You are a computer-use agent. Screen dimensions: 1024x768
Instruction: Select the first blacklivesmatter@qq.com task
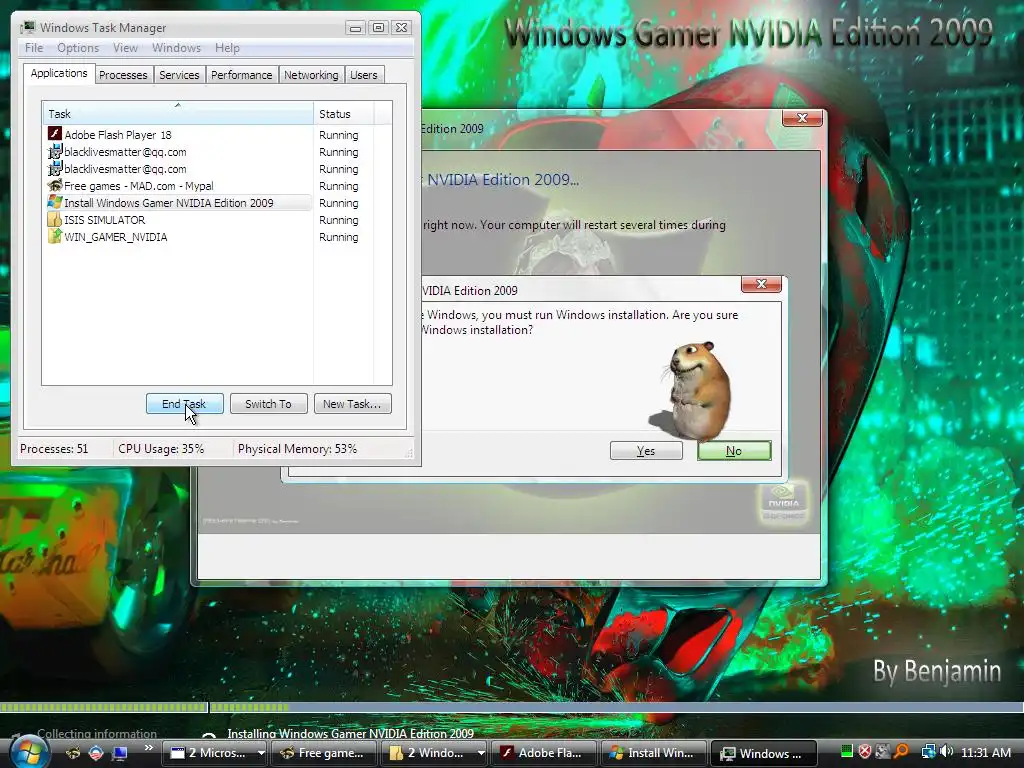(x=179, y=152)
